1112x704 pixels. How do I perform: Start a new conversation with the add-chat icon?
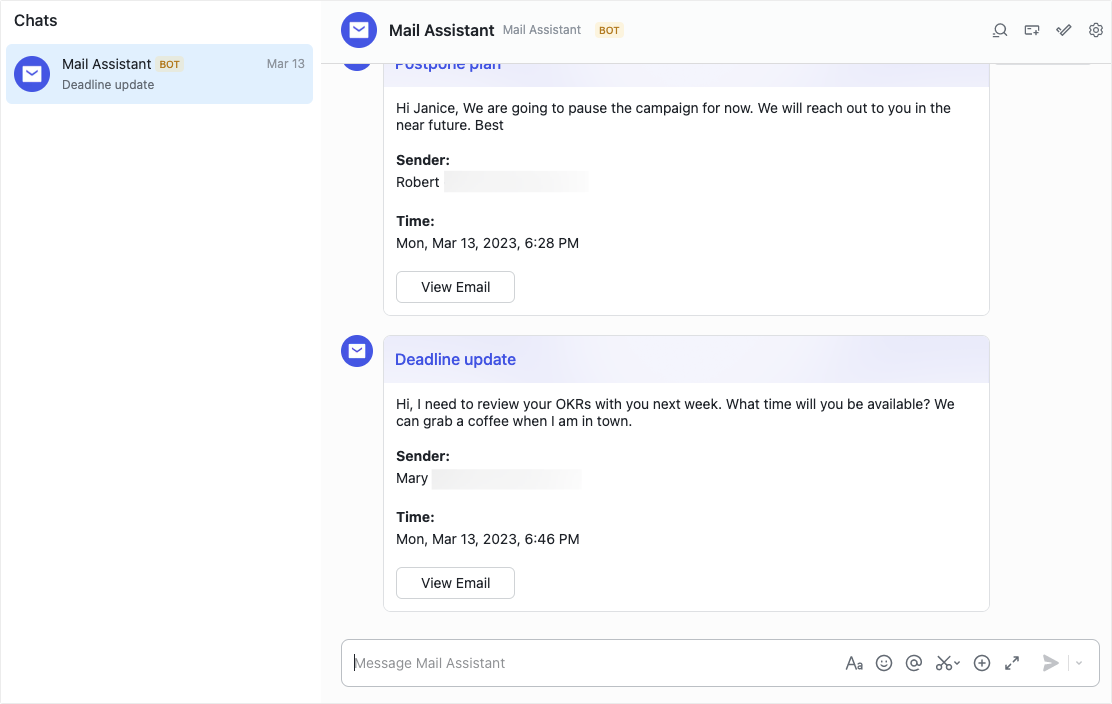click(x=1031, y=30)
